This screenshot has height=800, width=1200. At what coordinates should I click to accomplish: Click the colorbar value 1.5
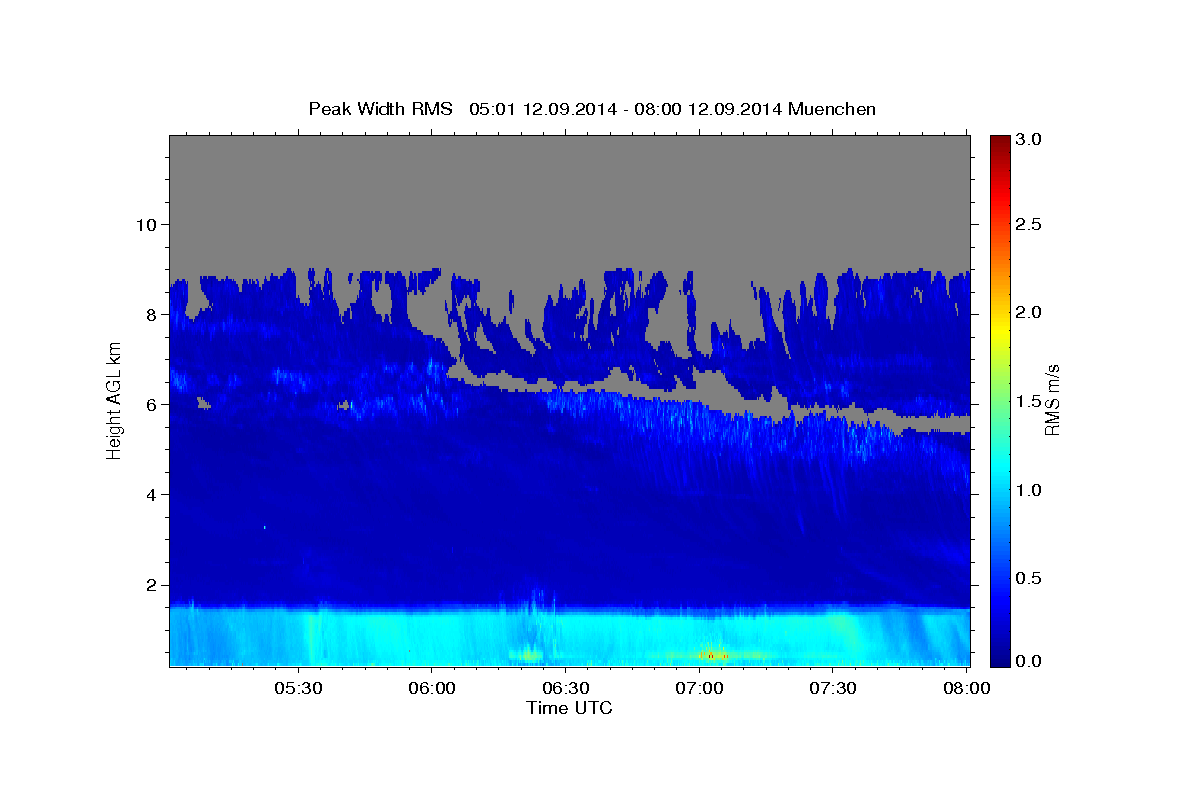pos(1028,401)
